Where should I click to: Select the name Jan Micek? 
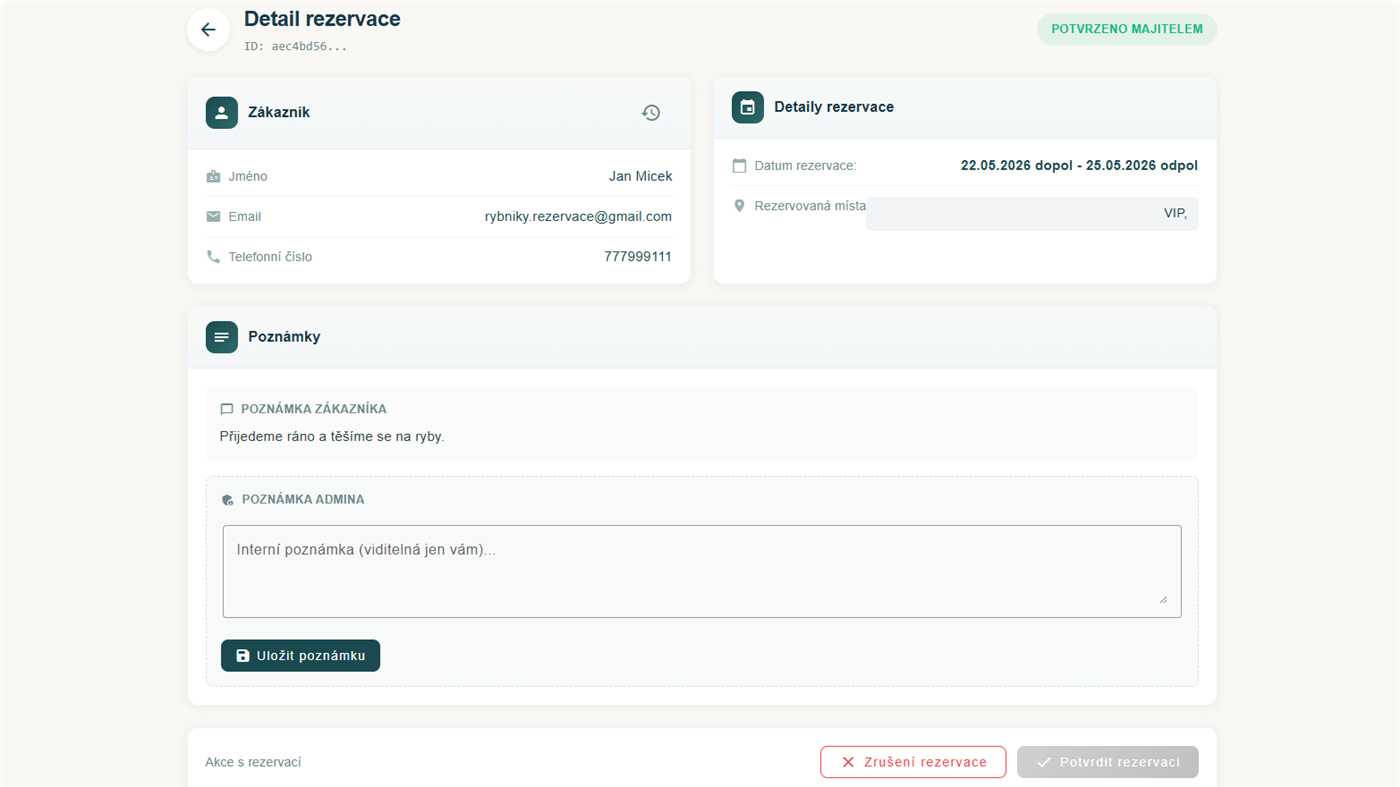tap(641, 177)
